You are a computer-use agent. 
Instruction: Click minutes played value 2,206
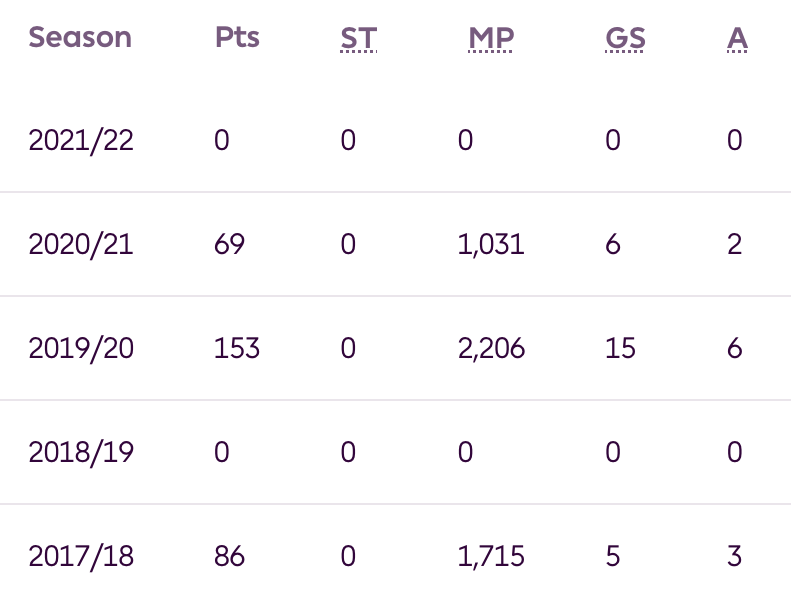click(491, 348)
